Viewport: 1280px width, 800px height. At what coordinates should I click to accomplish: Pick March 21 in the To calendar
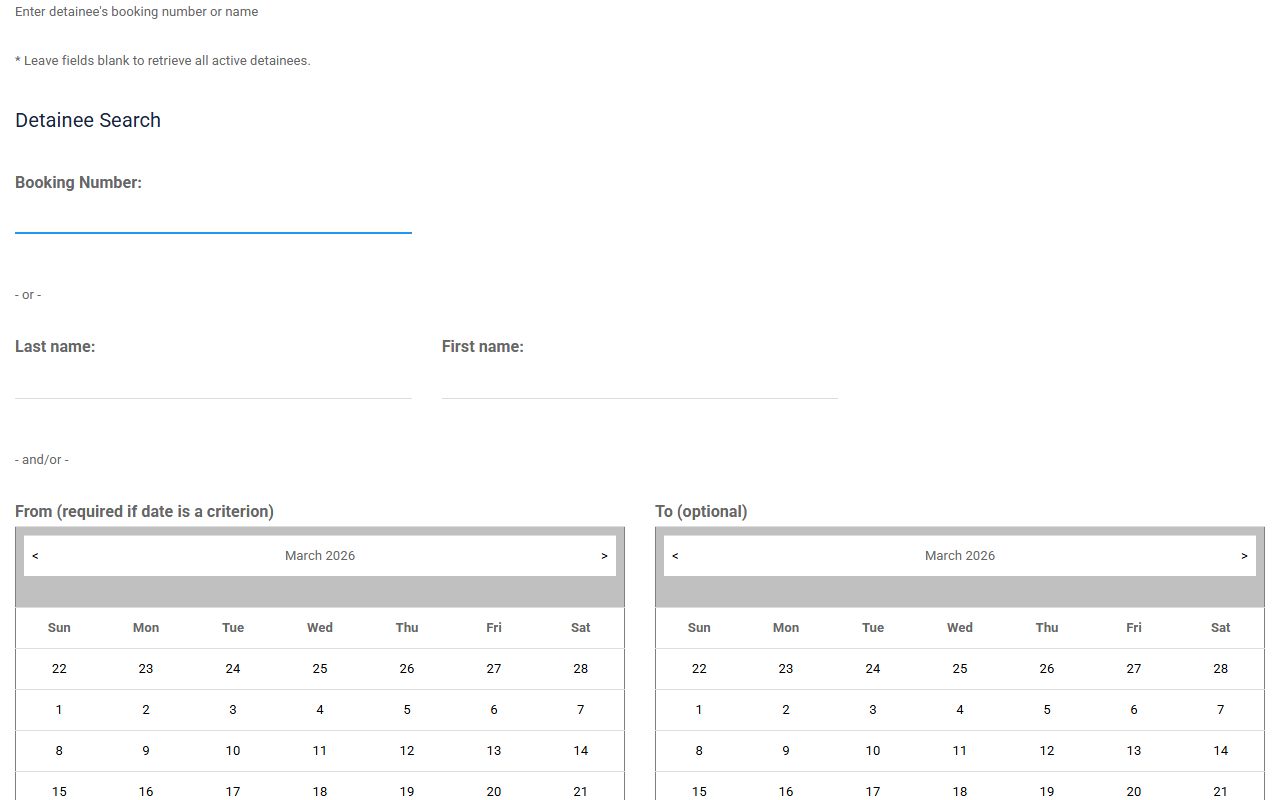pyautogui.click(x=1221, y=791)
